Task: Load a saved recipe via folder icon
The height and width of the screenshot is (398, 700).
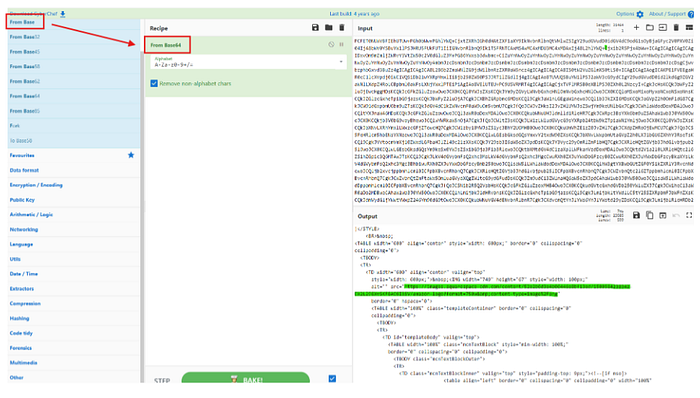Action: 329,28
